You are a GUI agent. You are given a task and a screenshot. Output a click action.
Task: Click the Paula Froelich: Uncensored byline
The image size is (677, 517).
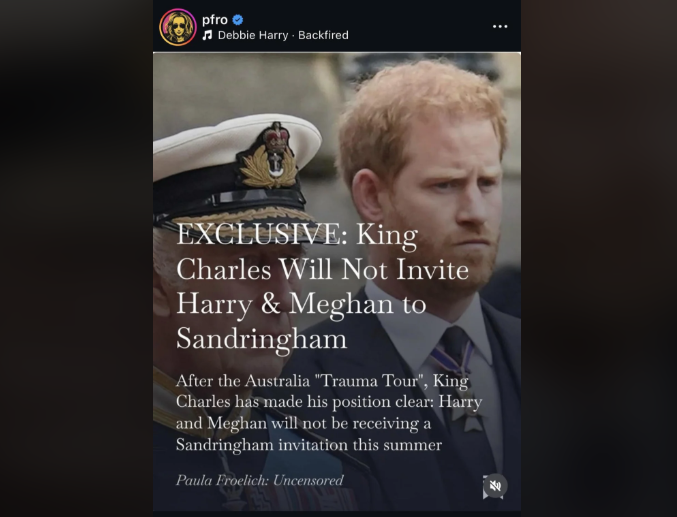click(259, 480)
